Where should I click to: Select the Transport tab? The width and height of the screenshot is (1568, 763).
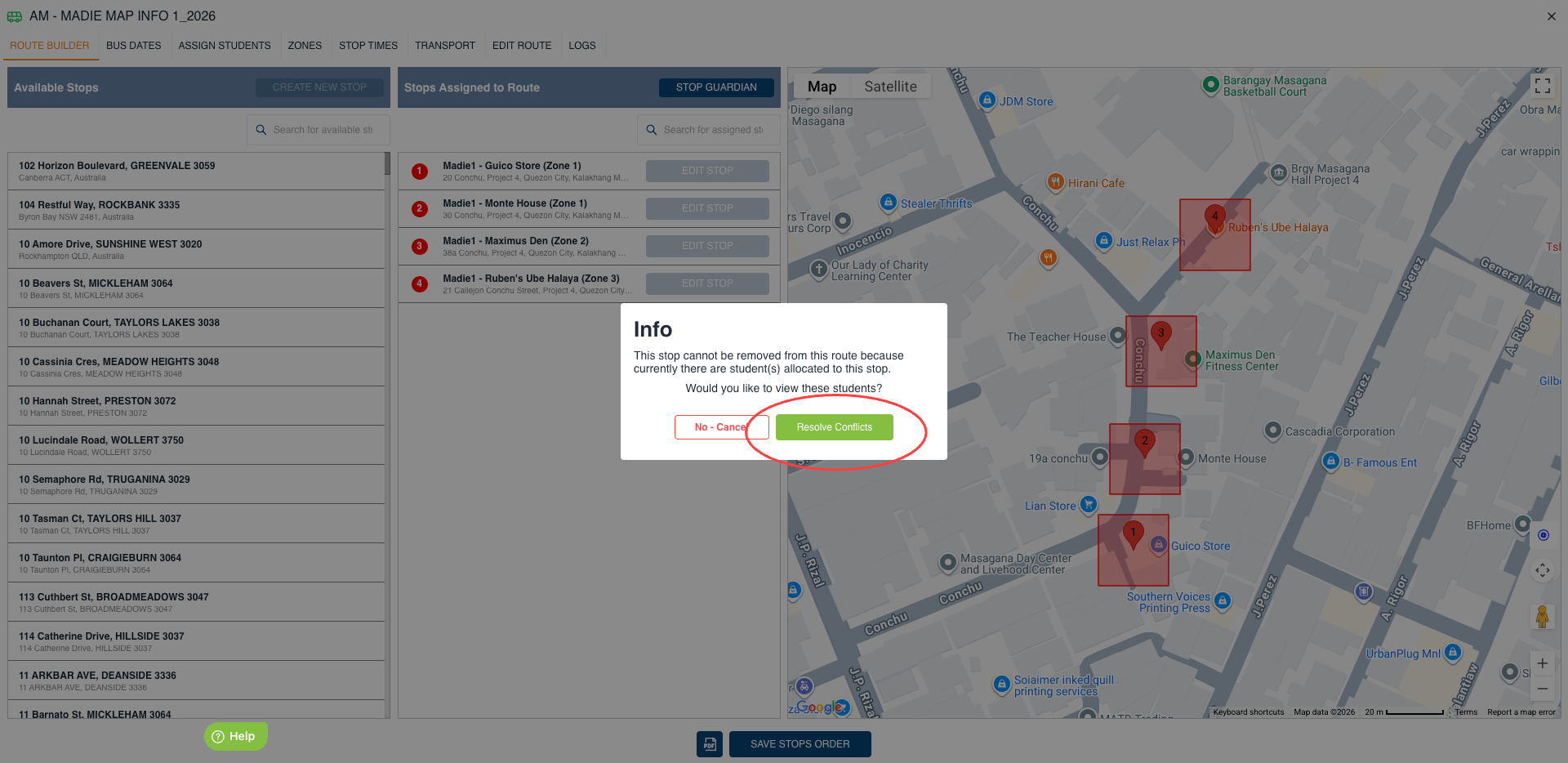(445, 46)
